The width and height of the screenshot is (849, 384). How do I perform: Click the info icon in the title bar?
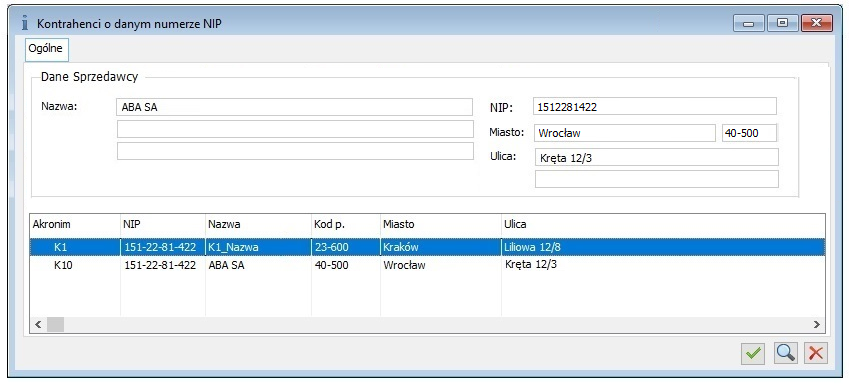[x=24, y=24]
